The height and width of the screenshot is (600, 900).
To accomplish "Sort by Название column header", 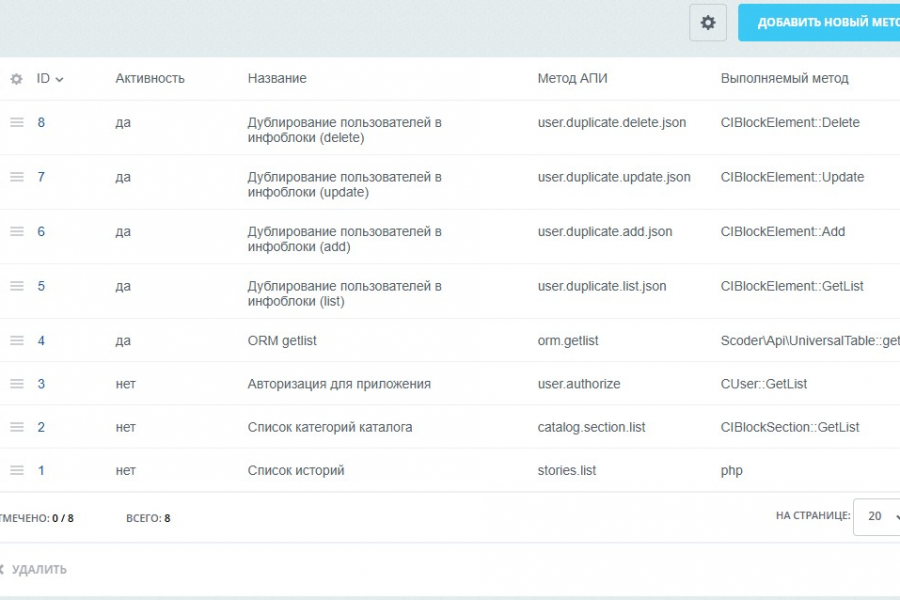I will 277,78.
